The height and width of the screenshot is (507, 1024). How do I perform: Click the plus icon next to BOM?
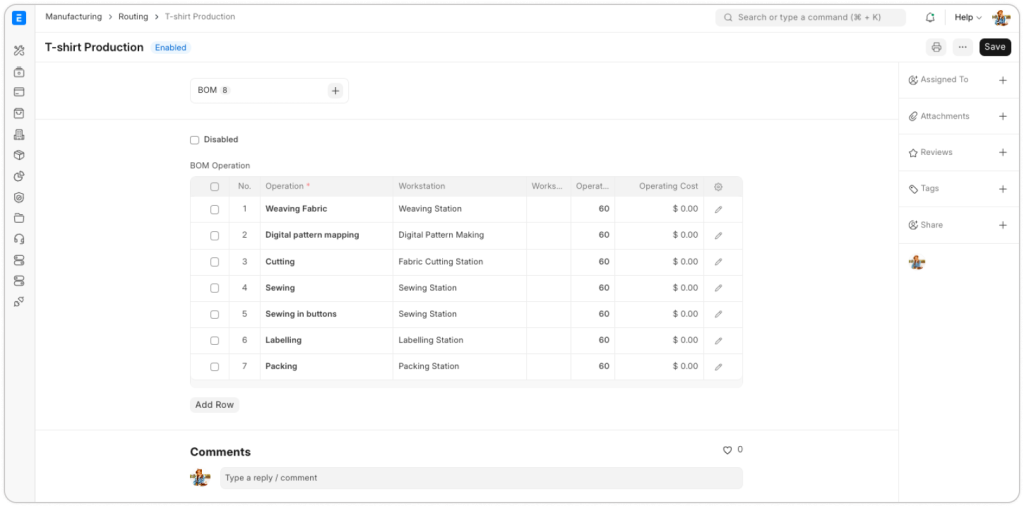335,91
